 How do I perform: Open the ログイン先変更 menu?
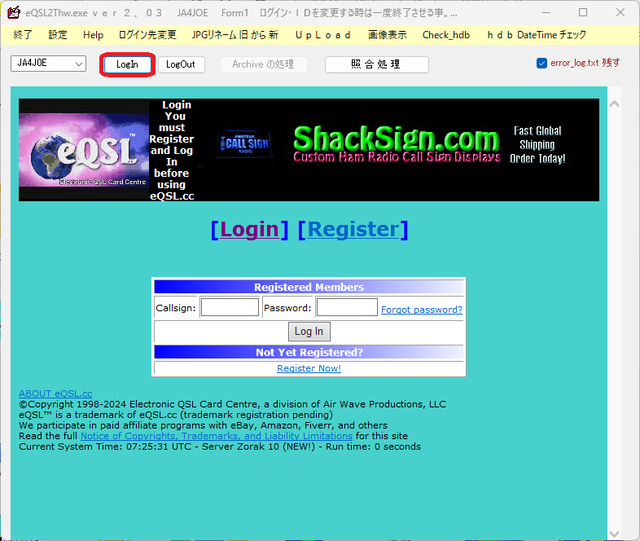click(147, 35)
